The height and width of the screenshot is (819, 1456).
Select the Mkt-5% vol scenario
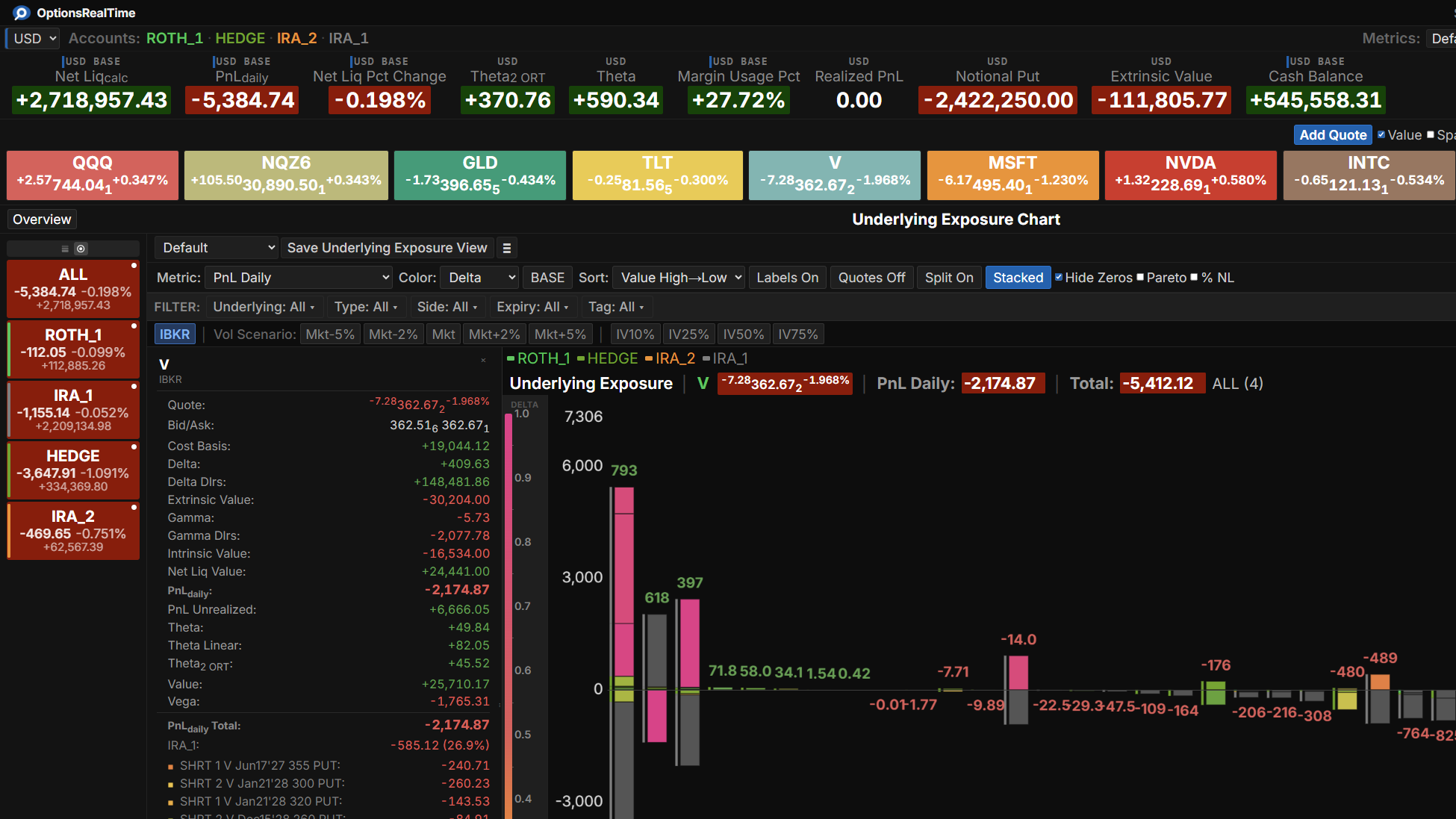[330, 334]
